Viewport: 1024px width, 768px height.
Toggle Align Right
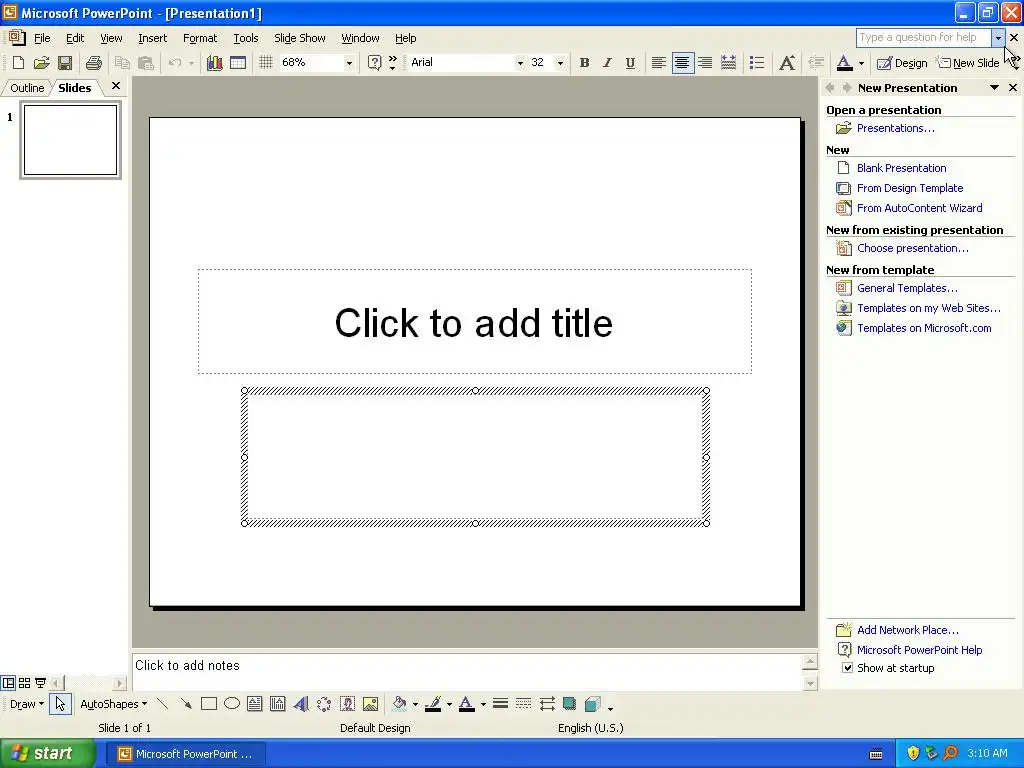click(x=705, y=63)
